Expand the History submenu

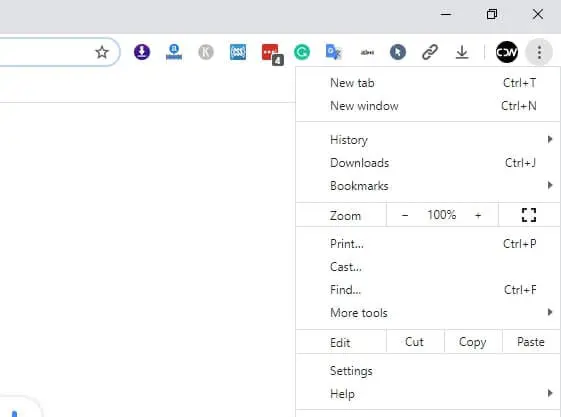(428, 139)
